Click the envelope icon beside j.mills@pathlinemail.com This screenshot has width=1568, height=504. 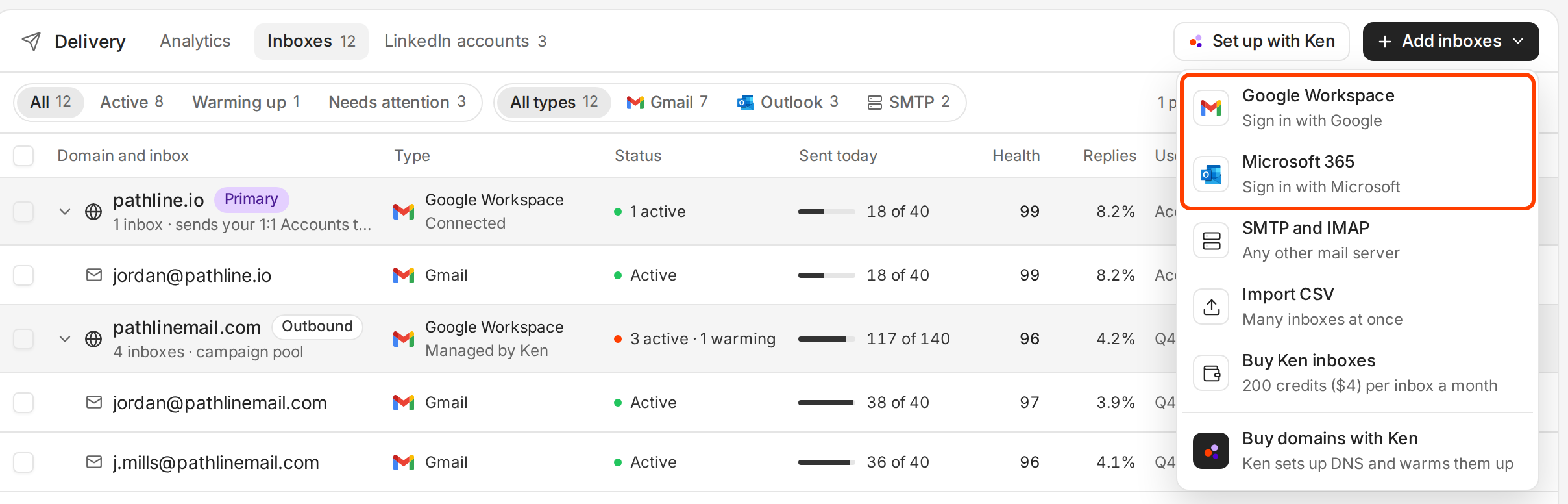pyautogui.click(x=94, y=462)
